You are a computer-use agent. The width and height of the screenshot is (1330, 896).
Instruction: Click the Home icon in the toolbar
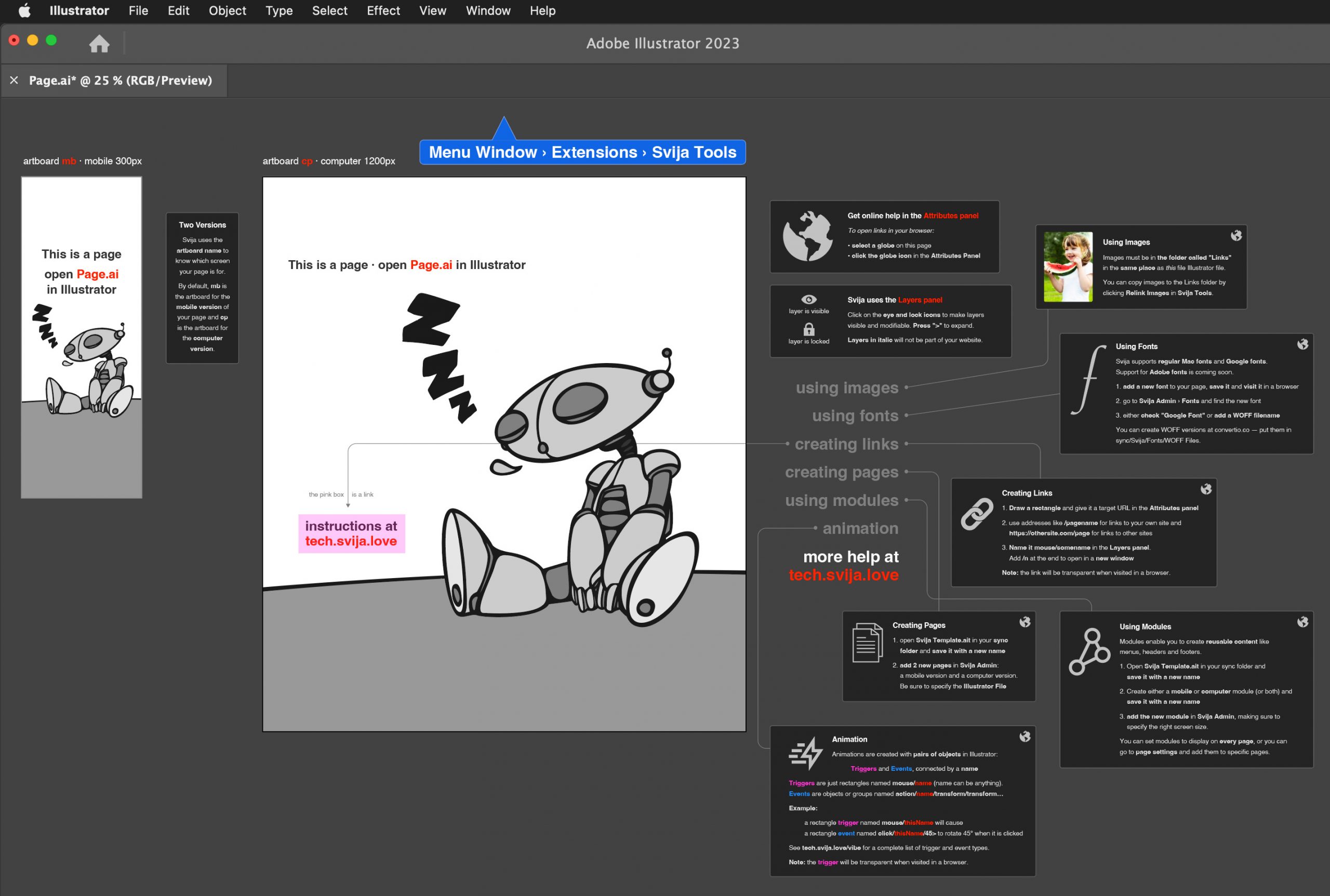[x=99, y=44]
